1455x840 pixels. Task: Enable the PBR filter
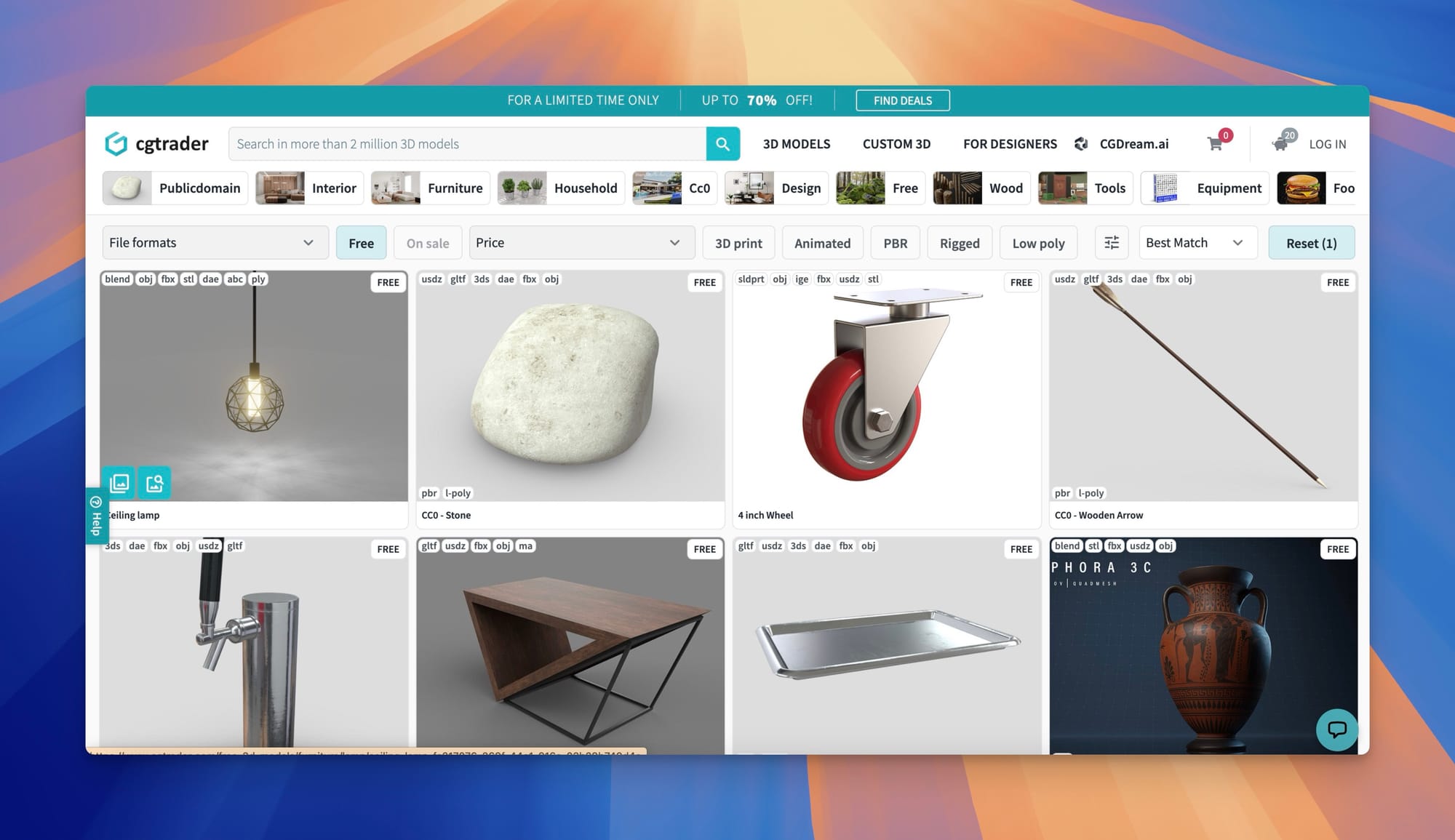[895, 243]
